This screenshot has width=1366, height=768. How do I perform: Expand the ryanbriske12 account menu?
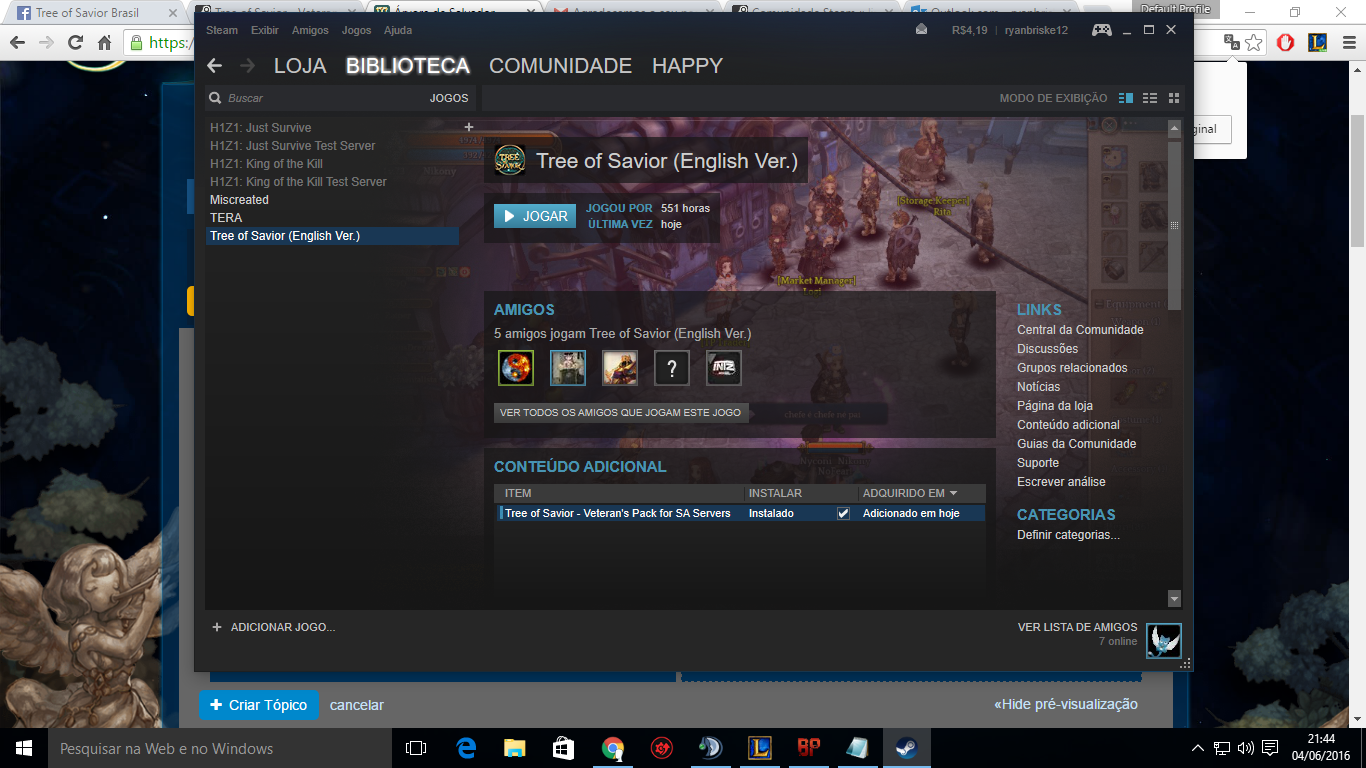pyautogui.click(x=1036, y=30)
